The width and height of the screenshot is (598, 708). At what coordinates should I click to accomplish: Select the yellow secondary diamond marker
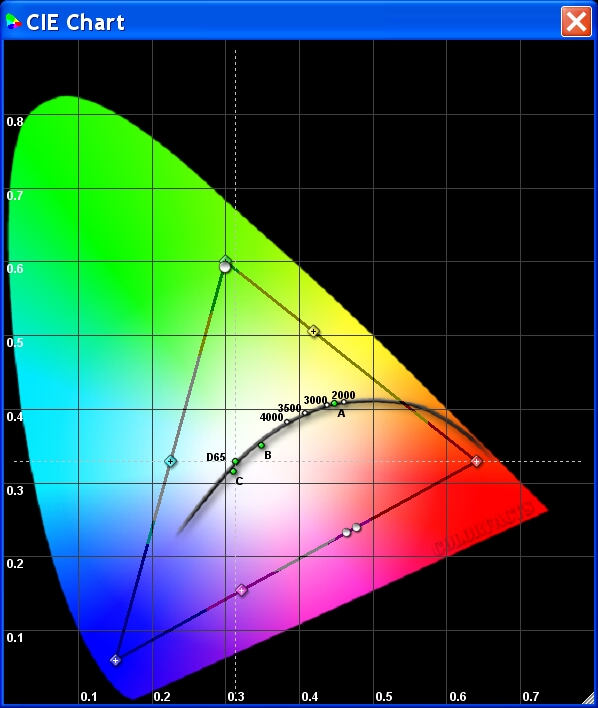(313, 331)
